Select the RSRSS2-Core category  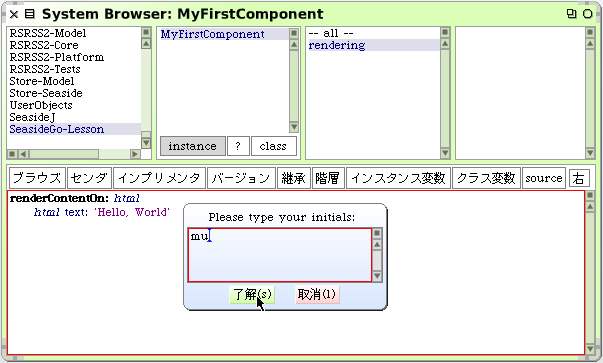pos(44,45)
